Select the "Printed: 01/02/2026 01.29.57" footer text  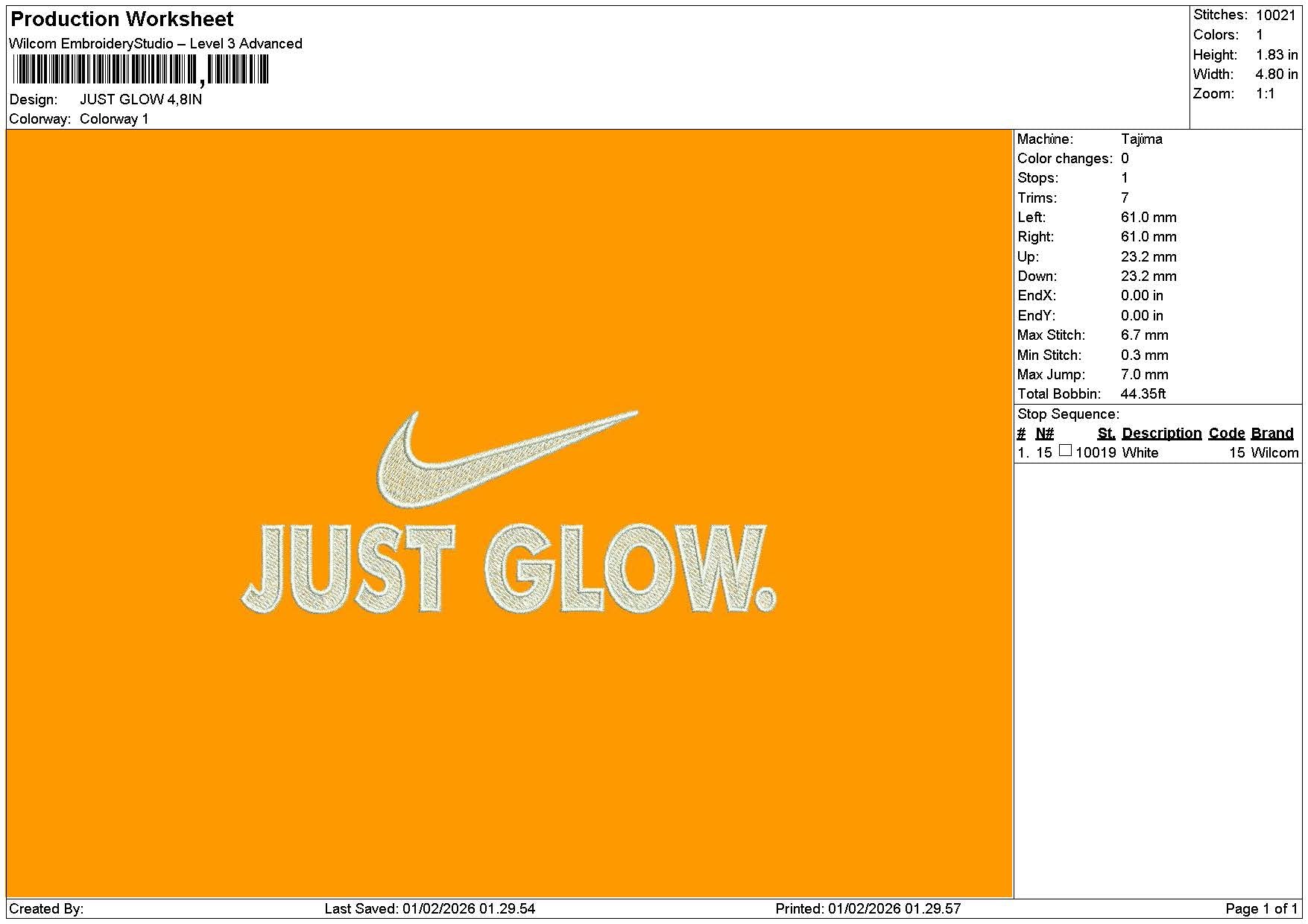[x=868, y=909]
